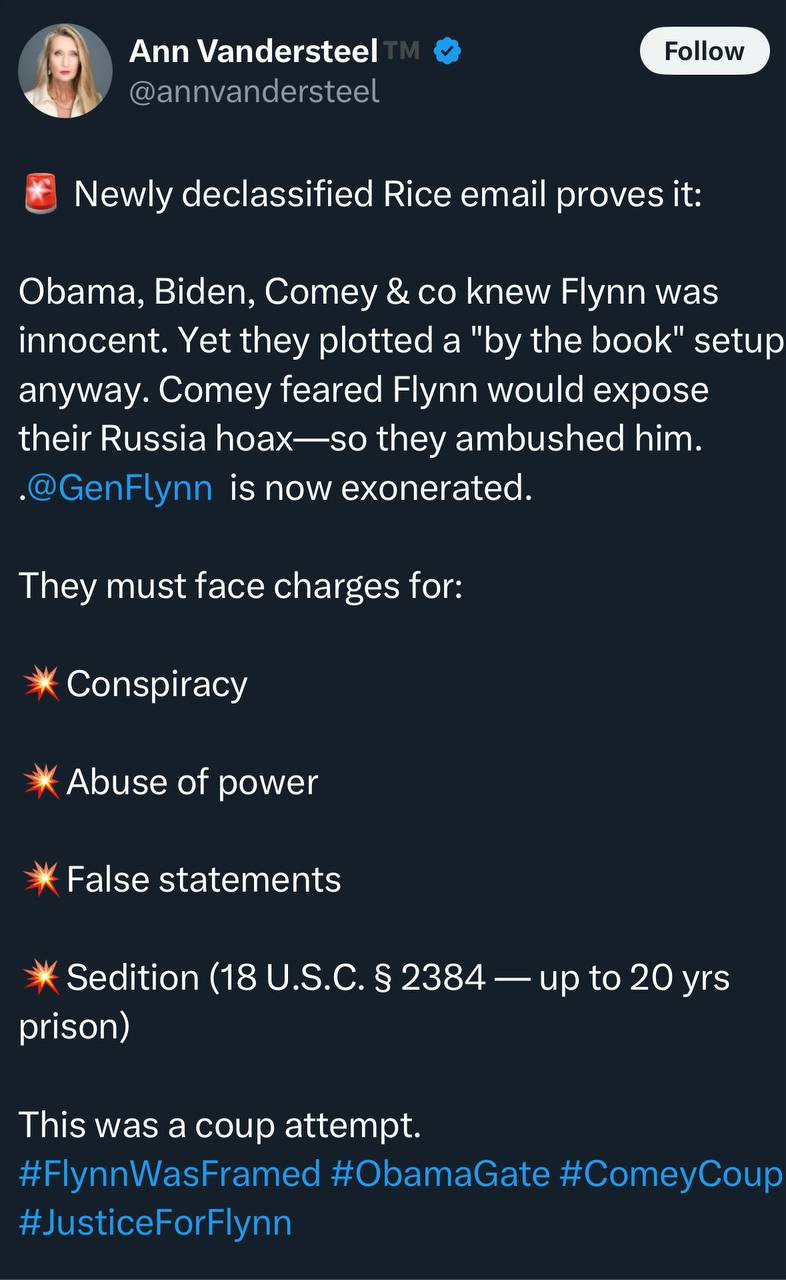Click the blue verified checkmark badge
Viewport: 786px width, 1280px height.
pyautogui.click(x=447, y=50)
